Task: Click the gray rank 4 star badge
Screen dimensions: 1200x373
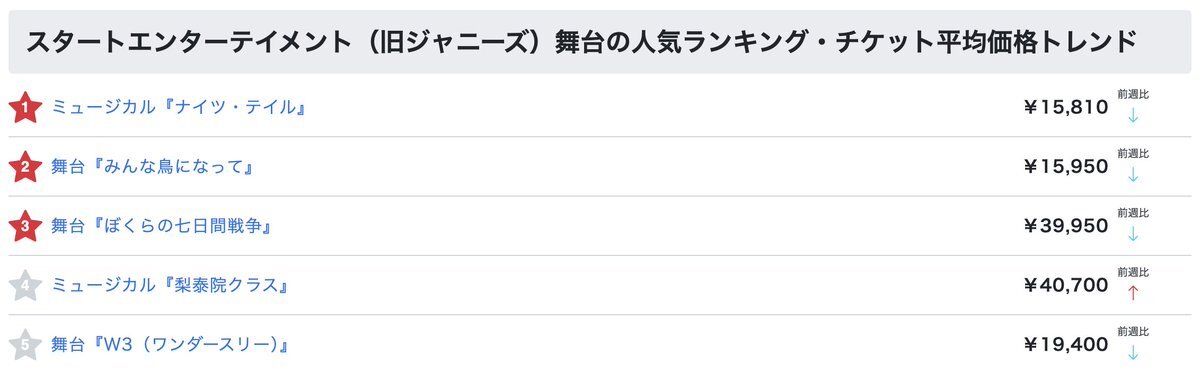Action: [24, 286]
